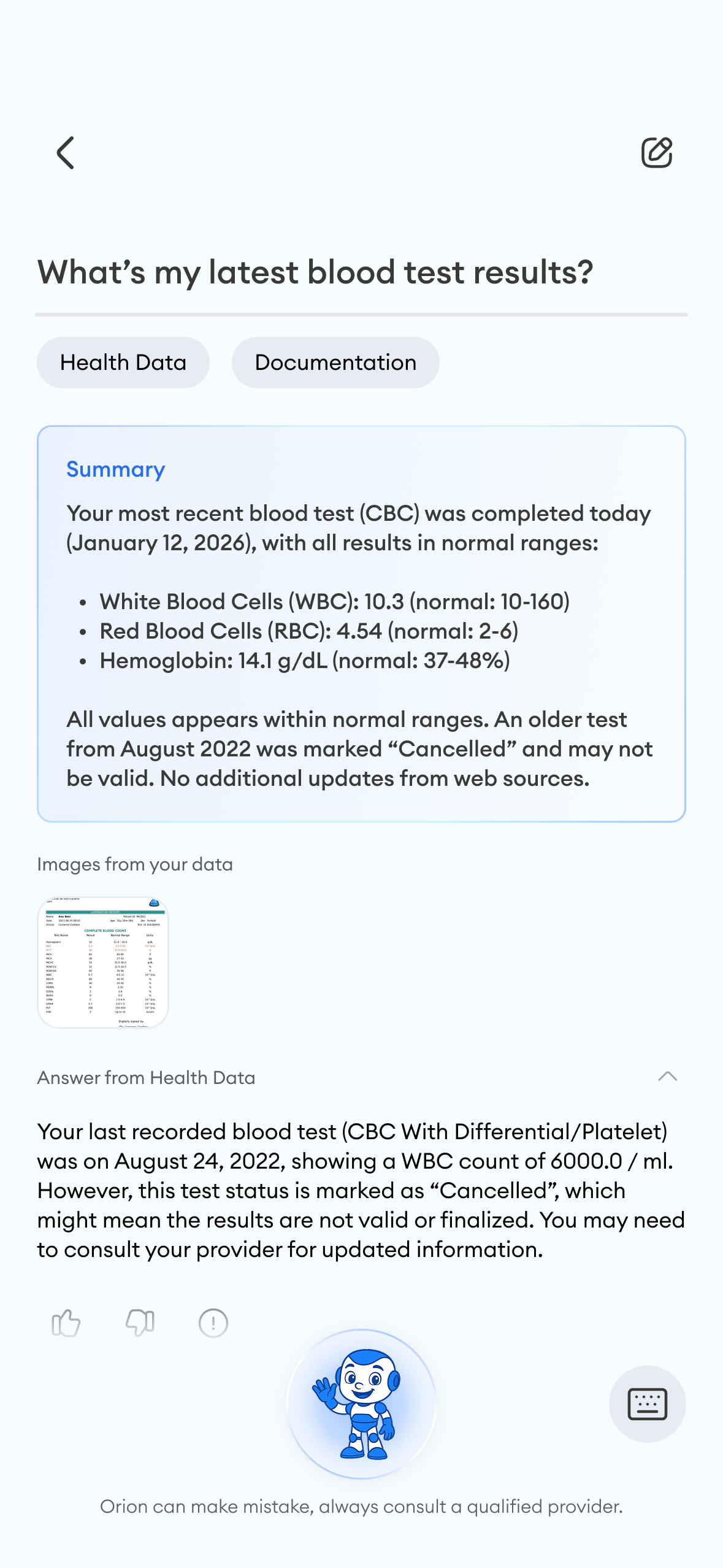The image size is (723, 1568).
Task: Start a new chat with compose icon
Action: [657, 153]
